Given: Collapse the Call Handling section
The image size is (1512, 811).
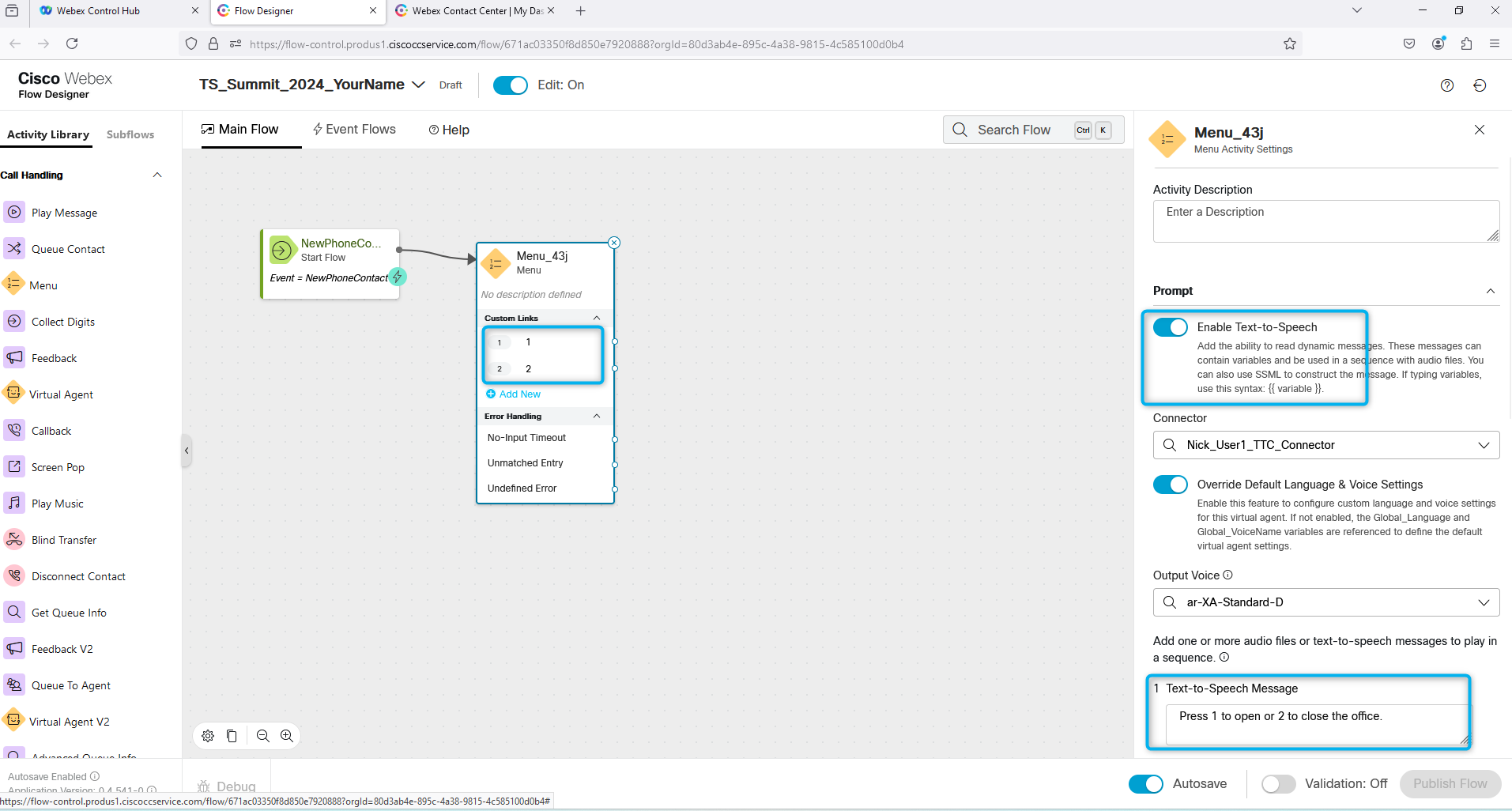Looking at the screenshot, I should [157, 175].
